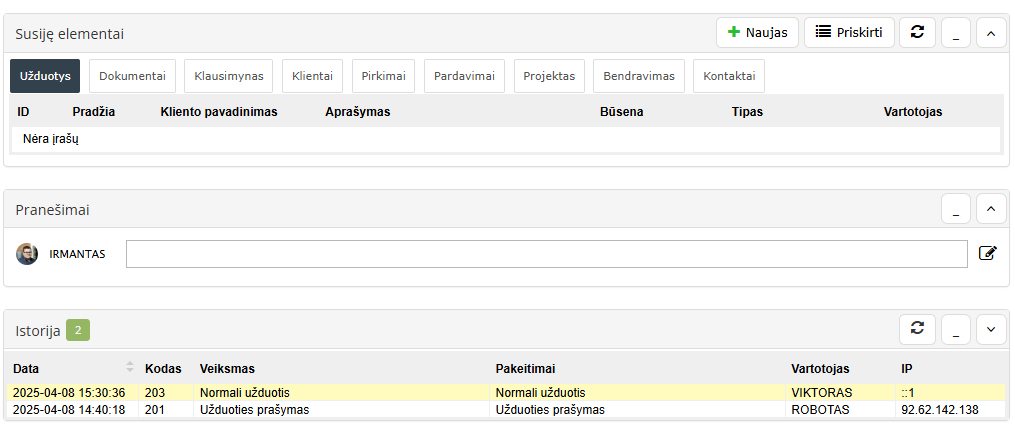
Task: Collapse the Pranešimai panel chevron
Action: tap(990, 209)
